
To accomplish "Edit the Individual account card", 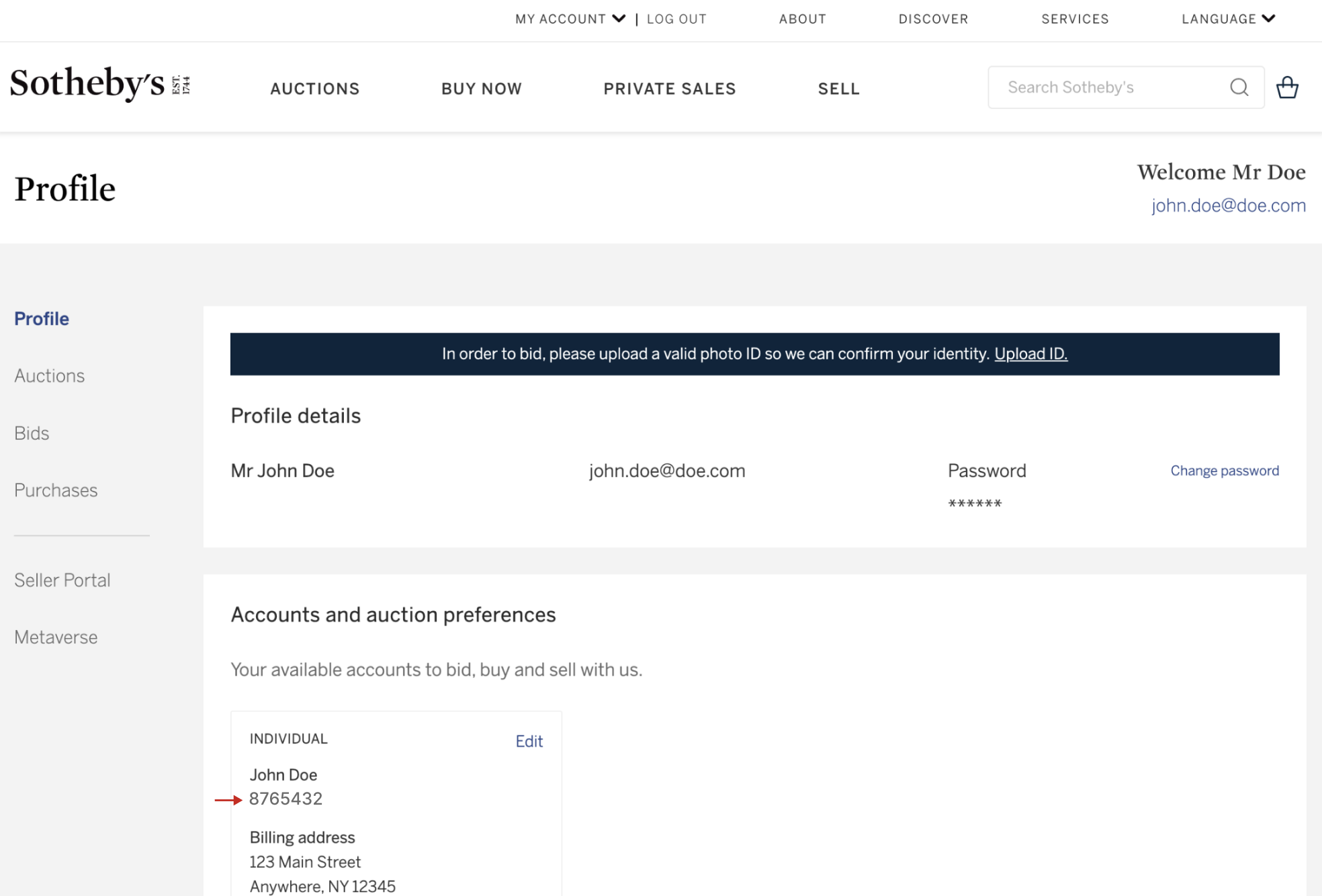I will [529, 742].
